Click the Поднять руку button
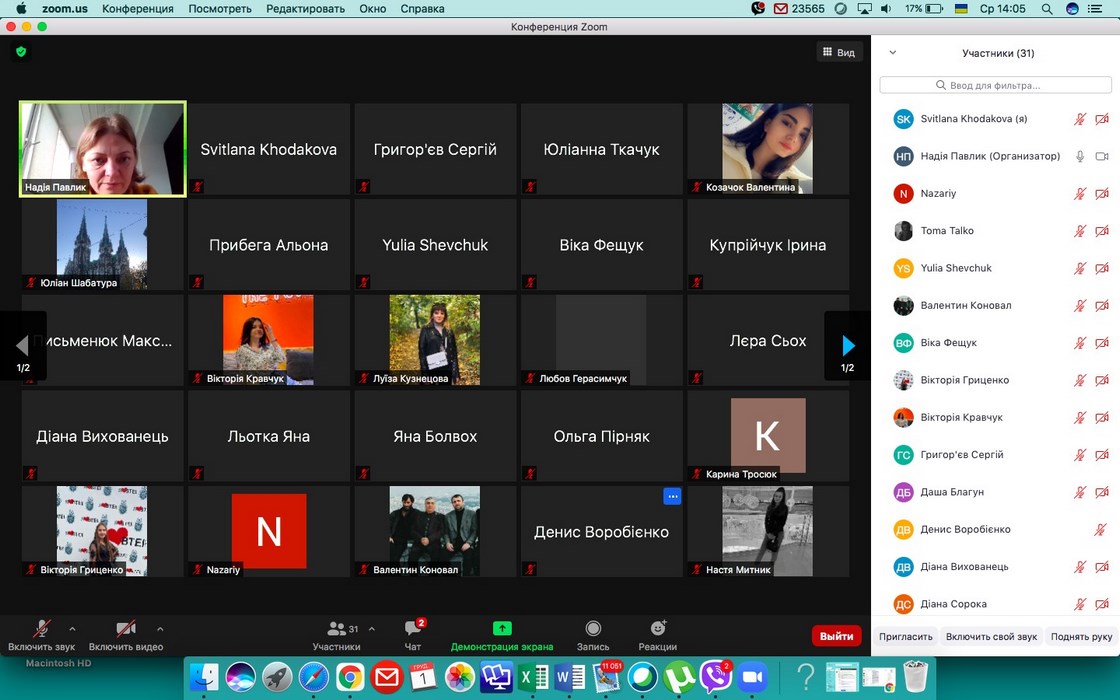 (1081, 636)
